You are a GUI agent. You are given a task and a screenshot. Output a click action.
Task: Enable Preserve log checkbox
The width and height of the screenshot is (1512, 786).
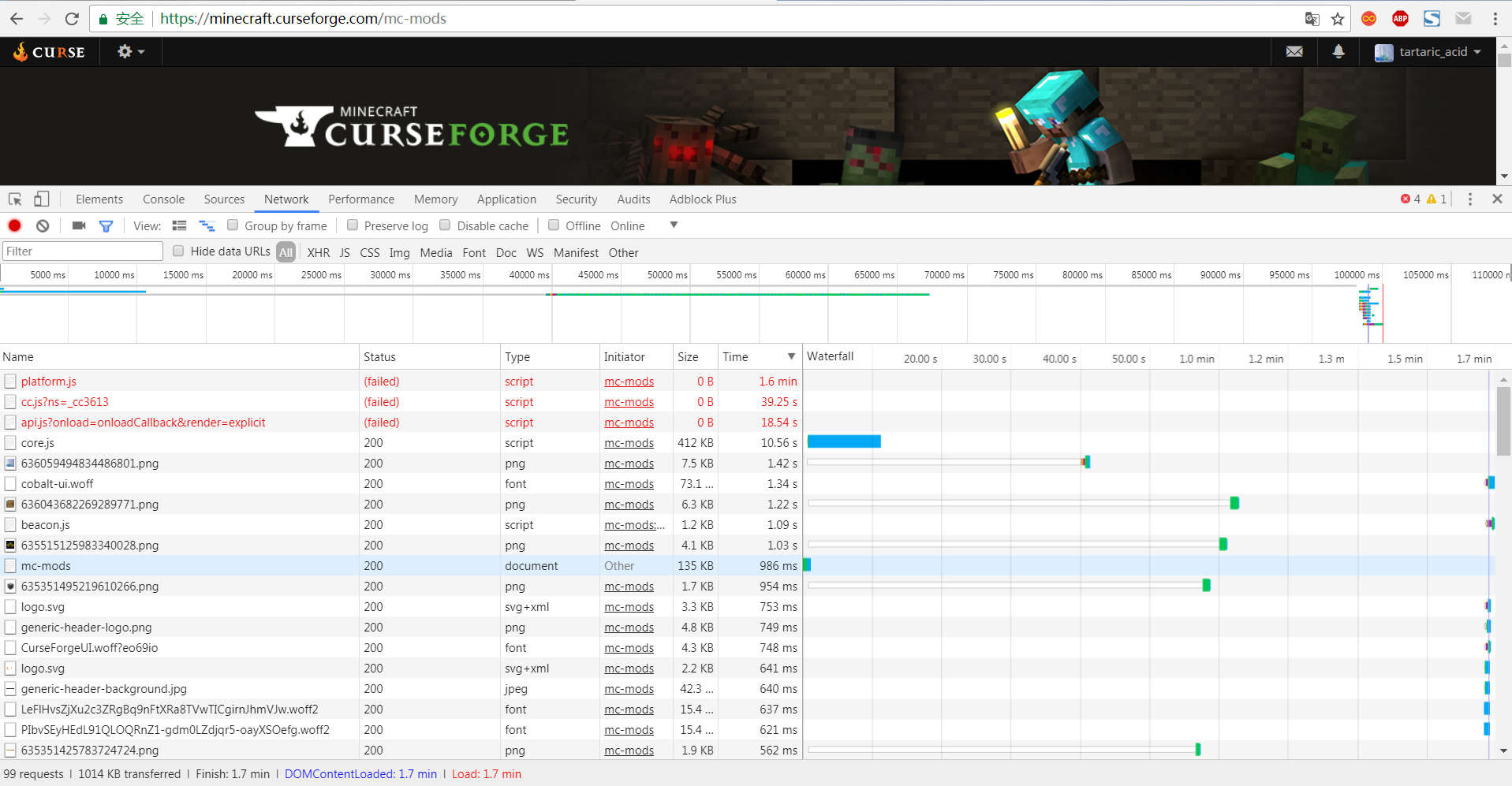[x=353, y=225]
